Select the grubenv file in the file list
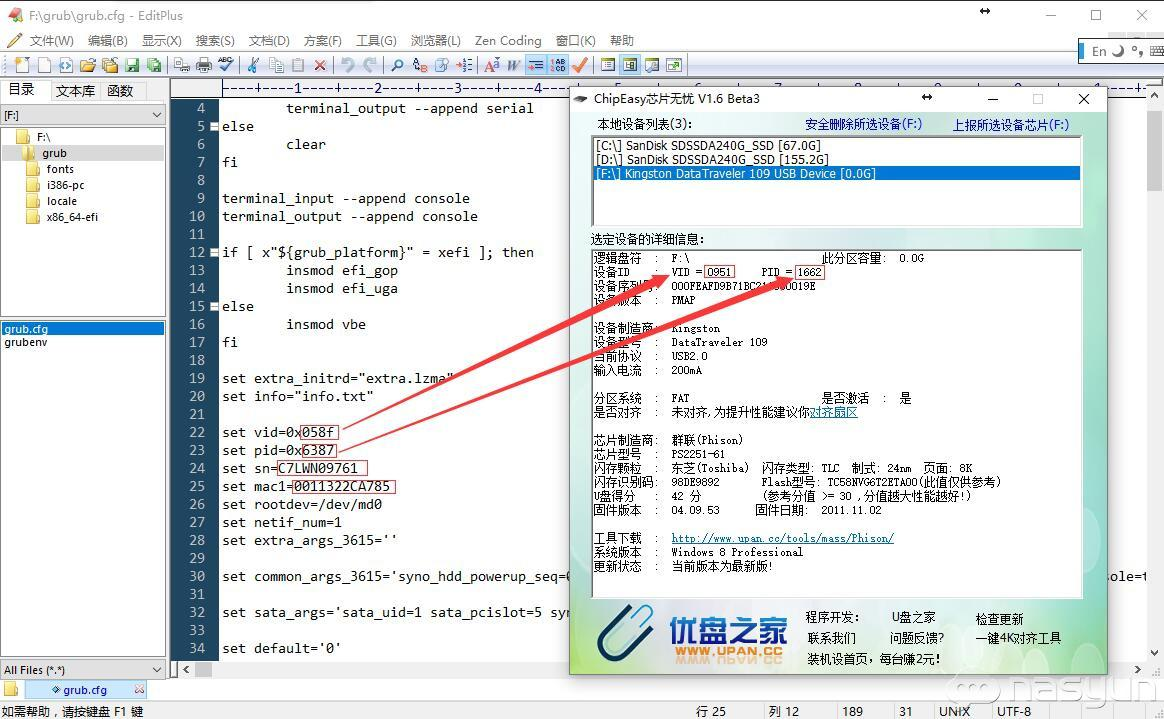The width and height of the screenshot is (1164, 719). tap(26, 342)
